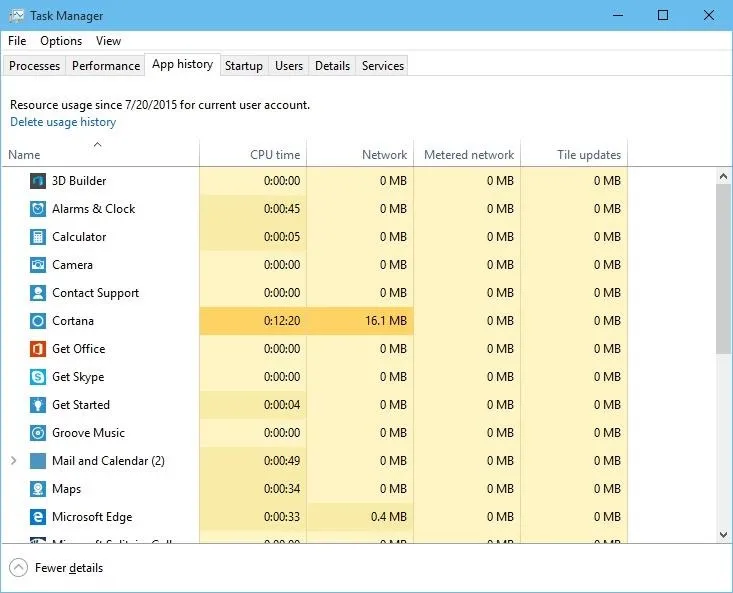Click the Get Office app icon
The height and width of the screenshot is (593, 733).
tap(38, 349)
